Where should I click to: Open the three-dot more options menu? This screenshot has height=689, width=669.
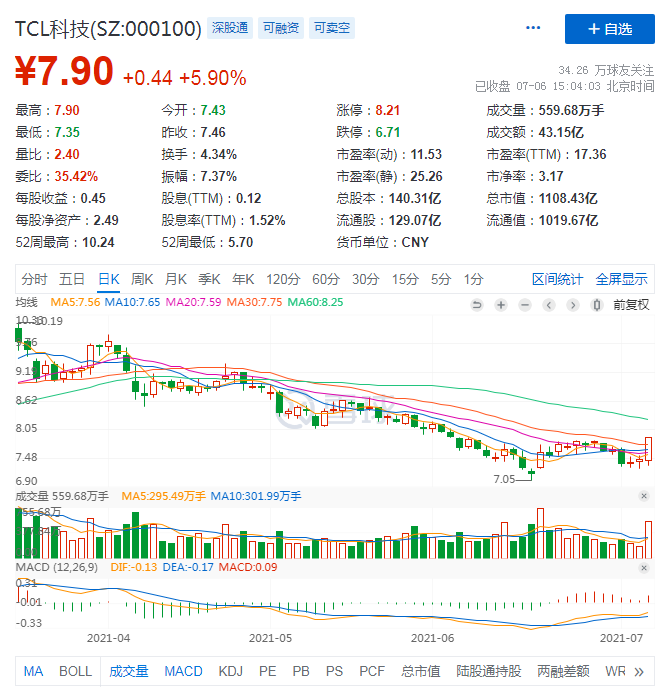point(533,29)
